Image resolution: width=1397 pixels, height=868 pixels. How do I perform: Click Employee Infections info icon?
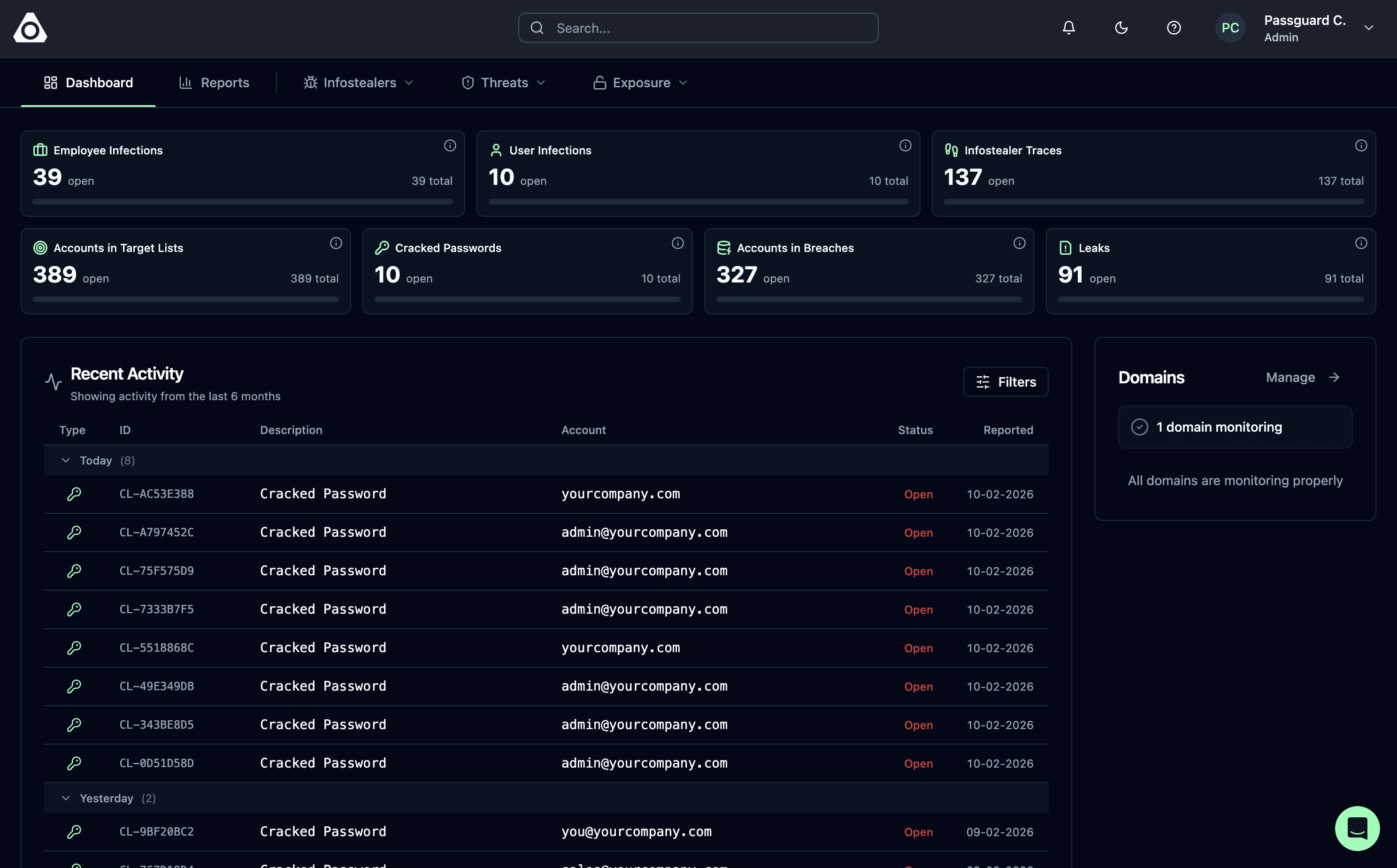tap(450, 146)
